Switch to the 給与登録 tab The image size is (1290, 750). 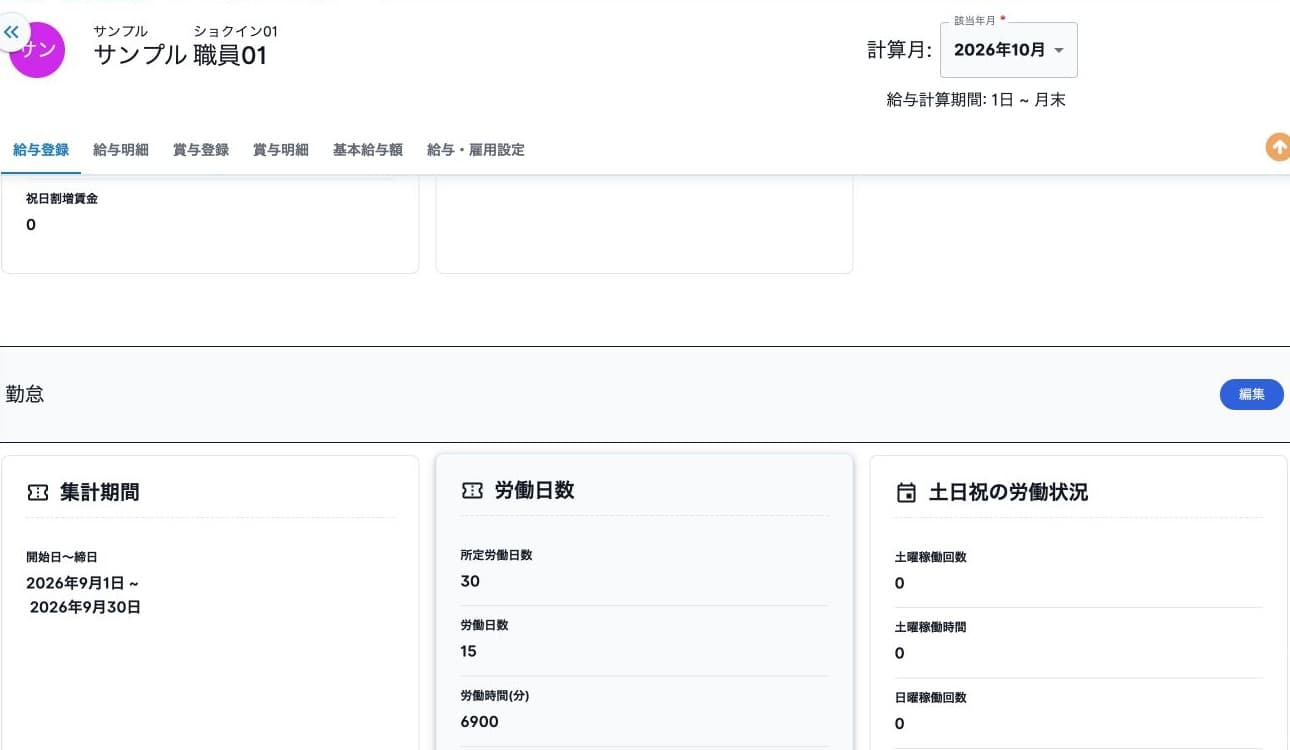41,150
